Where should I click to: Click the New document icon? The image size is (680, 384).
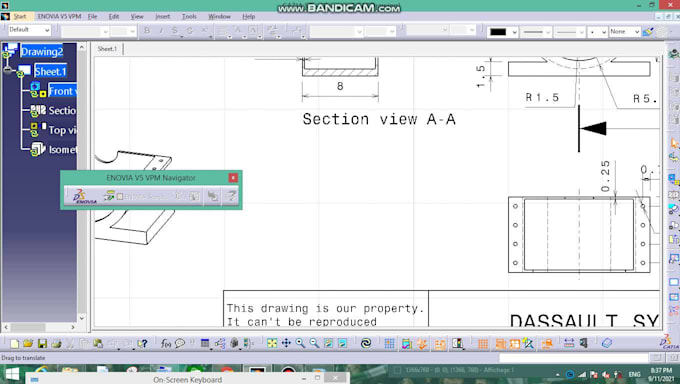(14, 344)
